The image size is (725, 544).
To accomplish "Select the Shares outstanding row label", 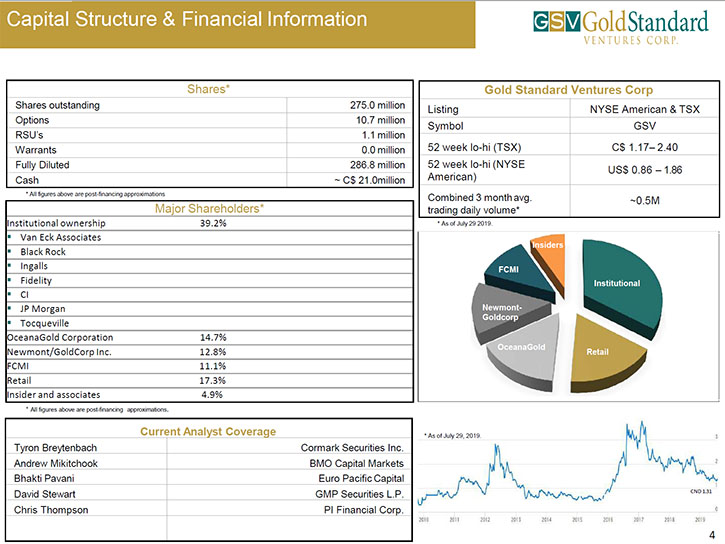I will pyautogui.click(x=57, y=105).
